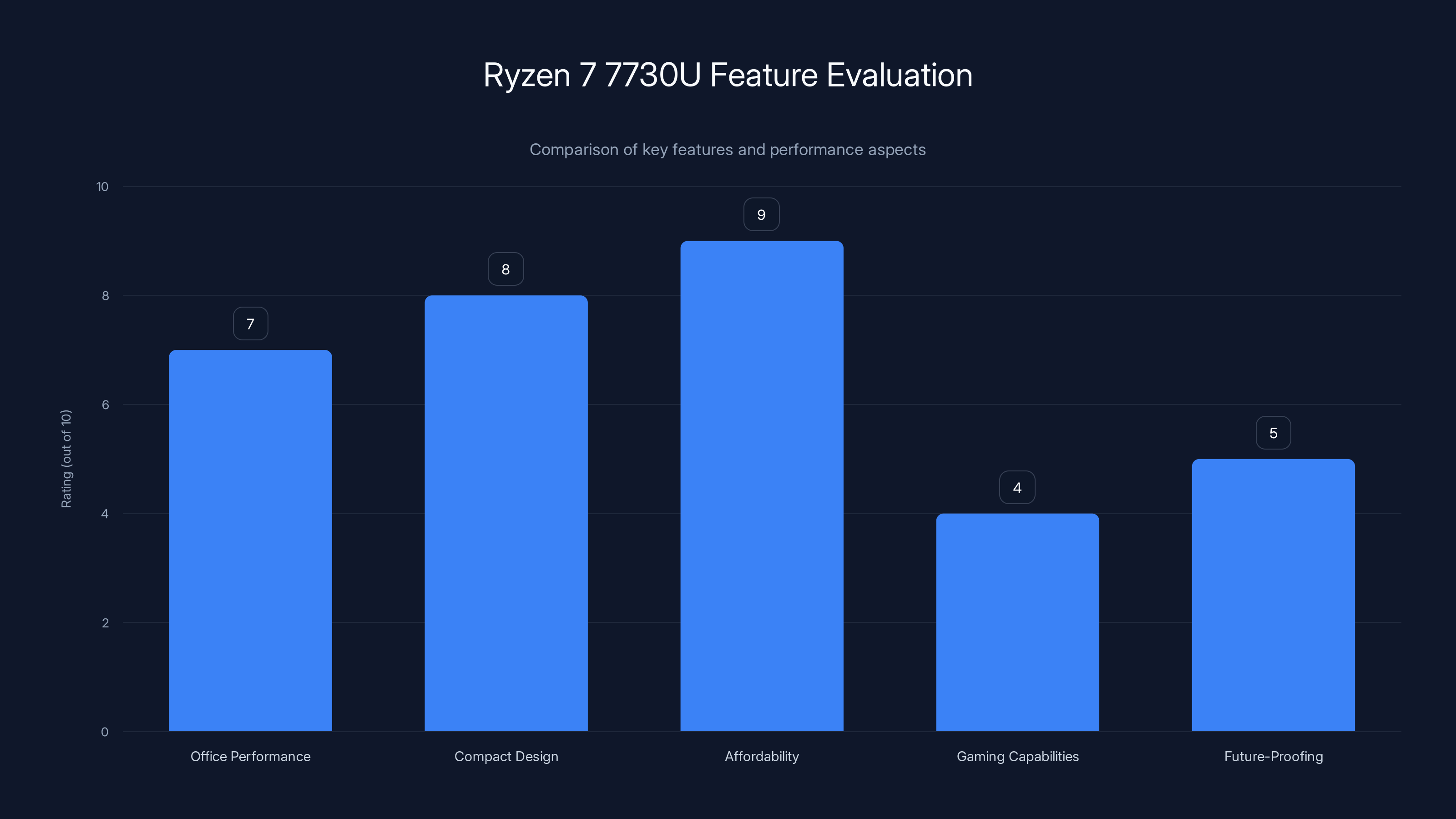The height and width of the screenshot is (819, 1456).
Task: Click the 'Gaming Capabilities' axis label
Action: tap(1017, 757)
